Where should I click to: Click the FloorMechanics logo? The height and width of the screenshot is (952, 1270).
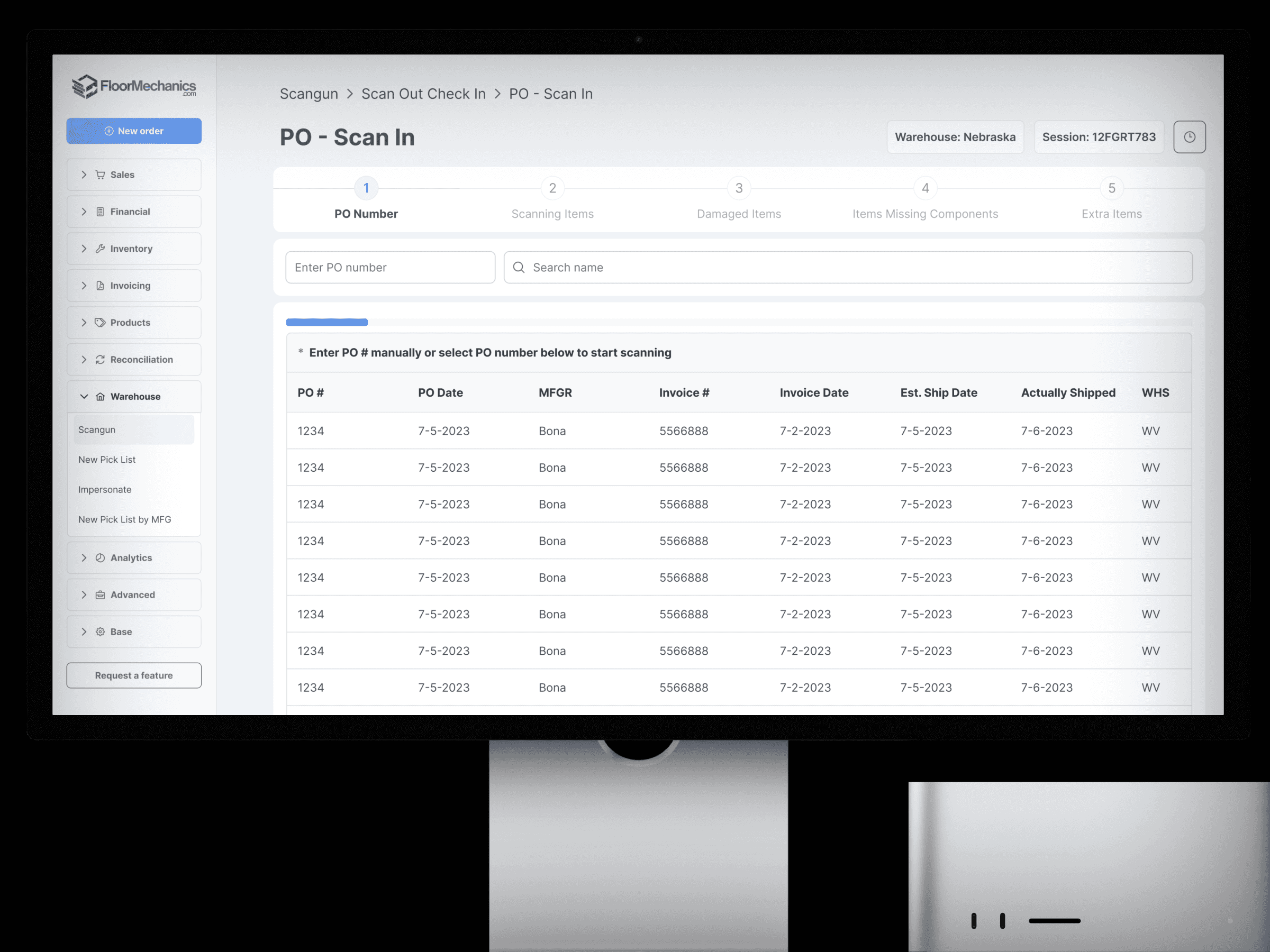pyautogui.click(x=134, y=87)
